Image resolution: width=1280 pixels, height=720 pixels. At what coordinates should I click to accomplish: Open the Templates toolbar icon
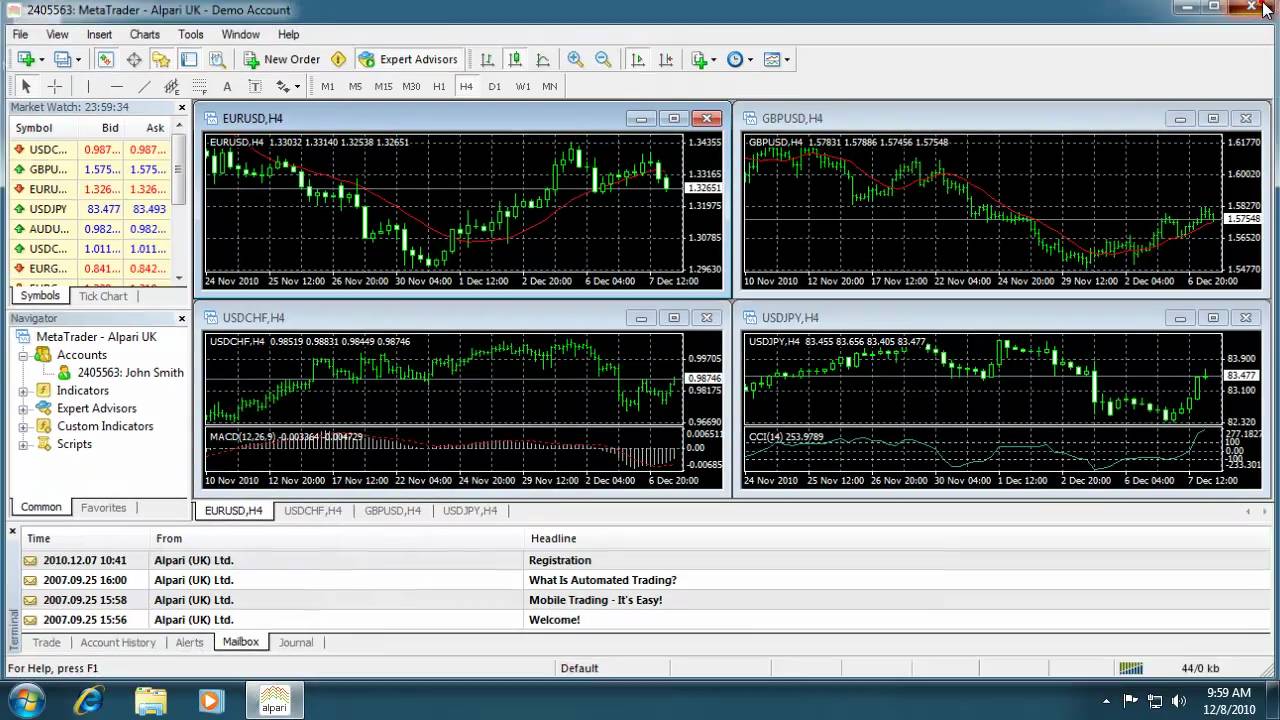[x=771, y=59]
